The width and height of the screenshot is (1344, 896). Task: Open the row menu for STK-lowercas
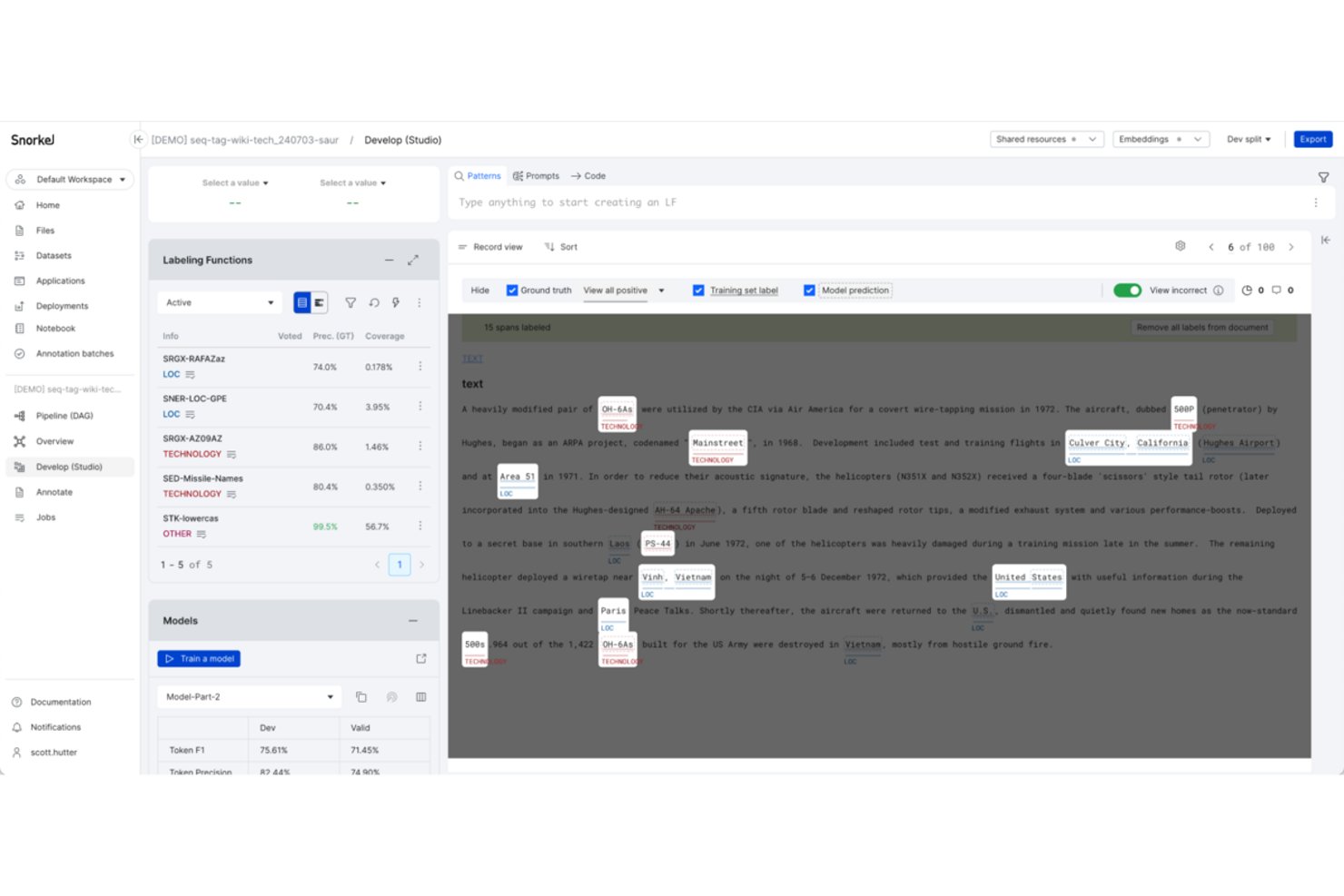click(x=420, y=527)
